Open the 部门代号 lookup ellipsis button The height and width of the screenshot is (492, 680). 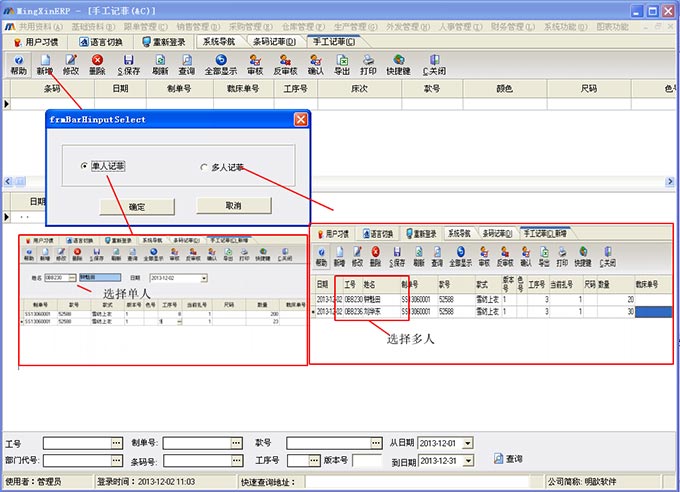(117, 460)
